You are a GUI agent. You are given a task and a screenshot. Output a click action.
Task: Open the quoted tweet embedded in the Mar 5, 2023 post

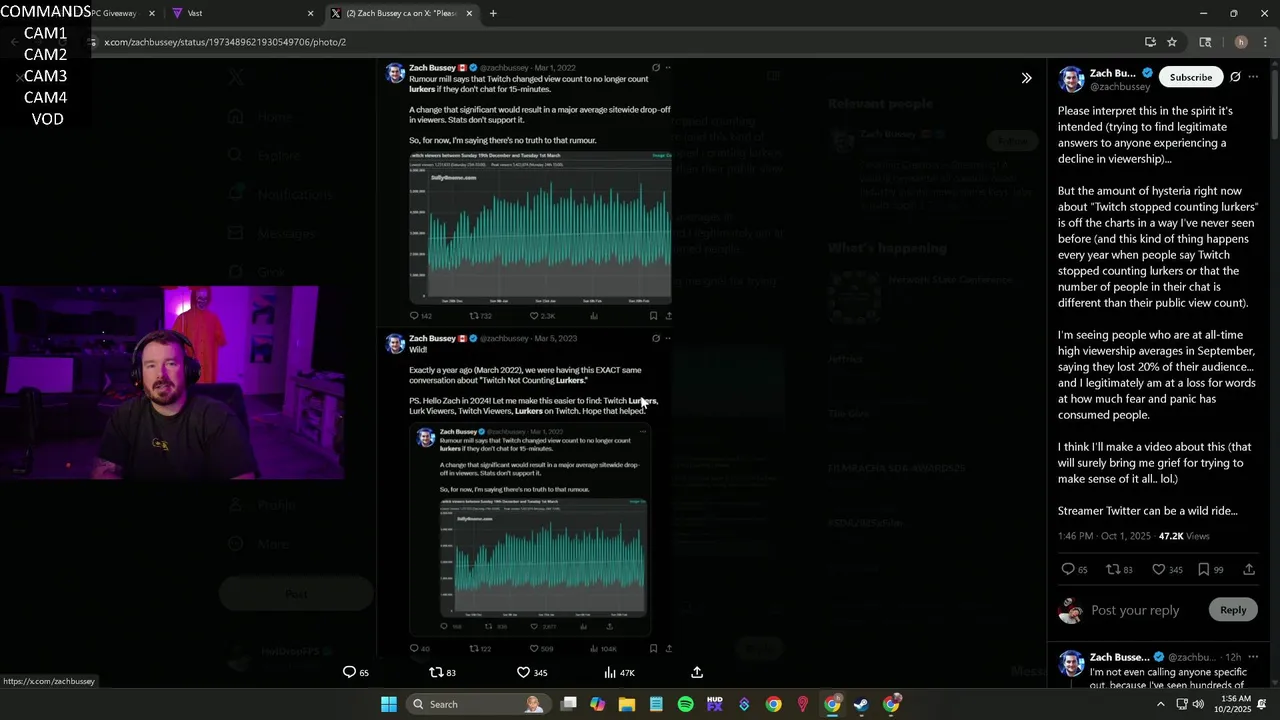[x=530, y=530]
